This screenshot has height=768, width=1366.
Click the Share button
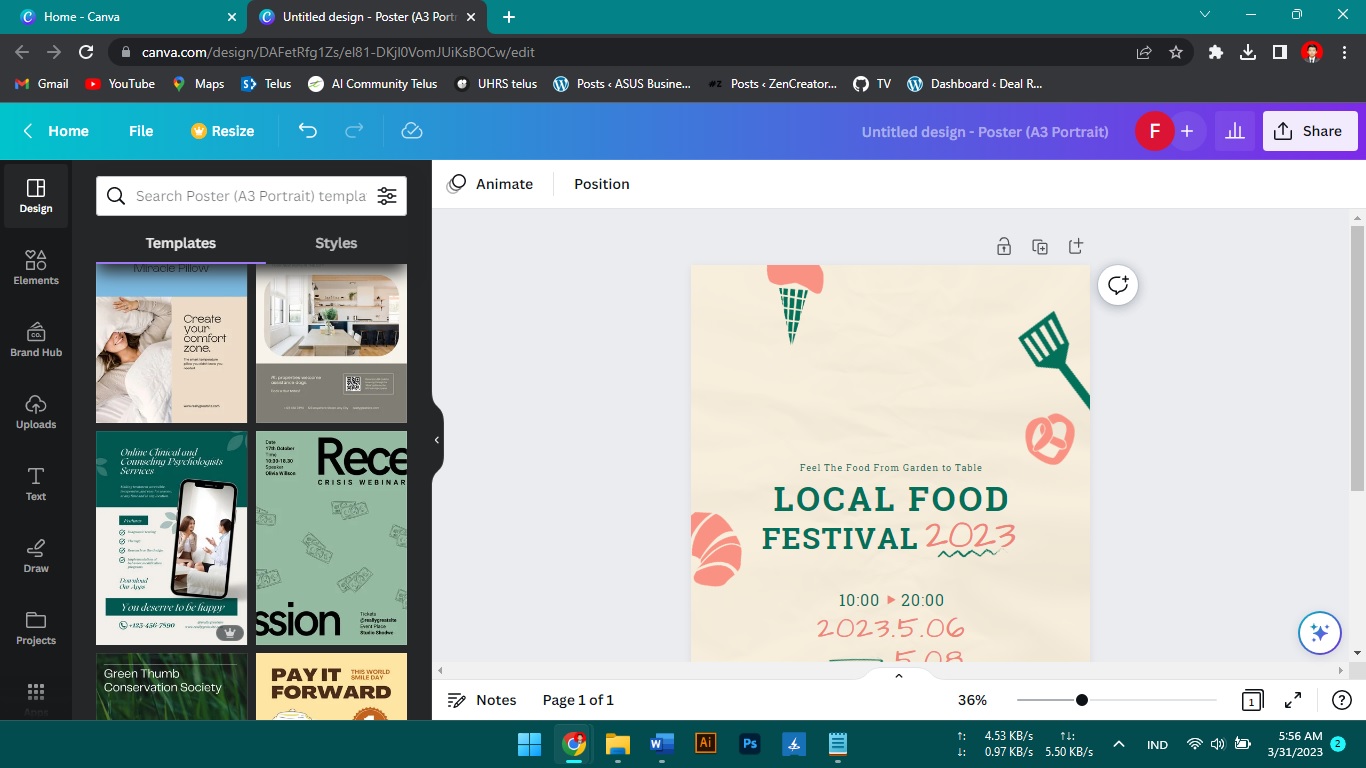coord(1309,130)
